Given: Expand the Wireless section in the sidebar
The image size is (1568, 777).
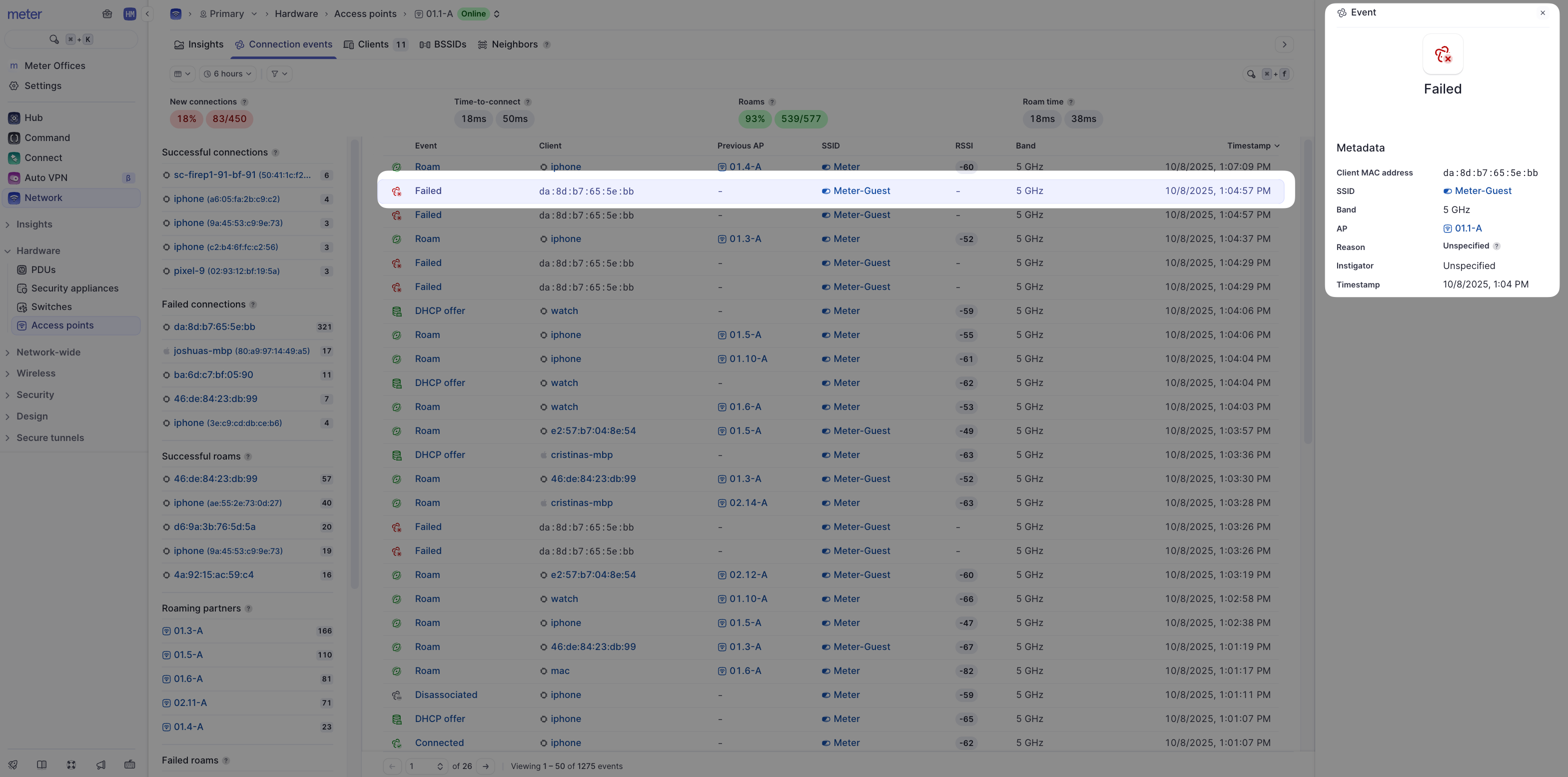Looking at the screenshot, I should click(35, 373).
